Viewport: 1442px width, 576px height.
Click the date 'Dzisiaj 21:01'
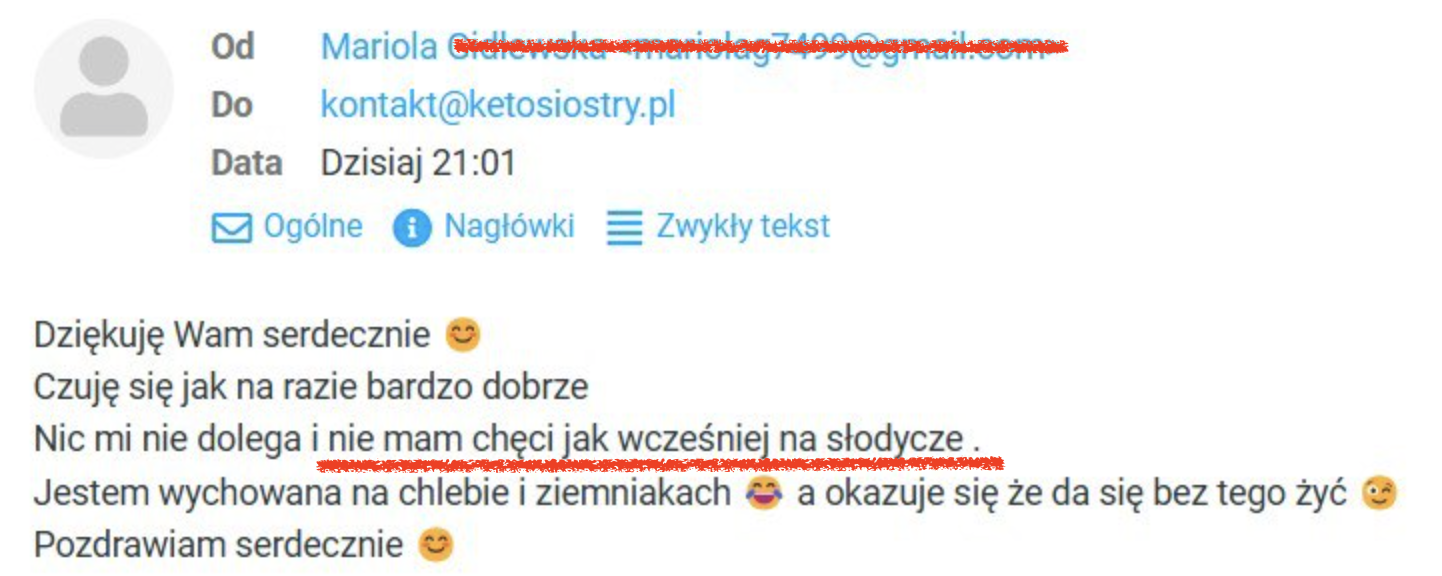[418, 163]
